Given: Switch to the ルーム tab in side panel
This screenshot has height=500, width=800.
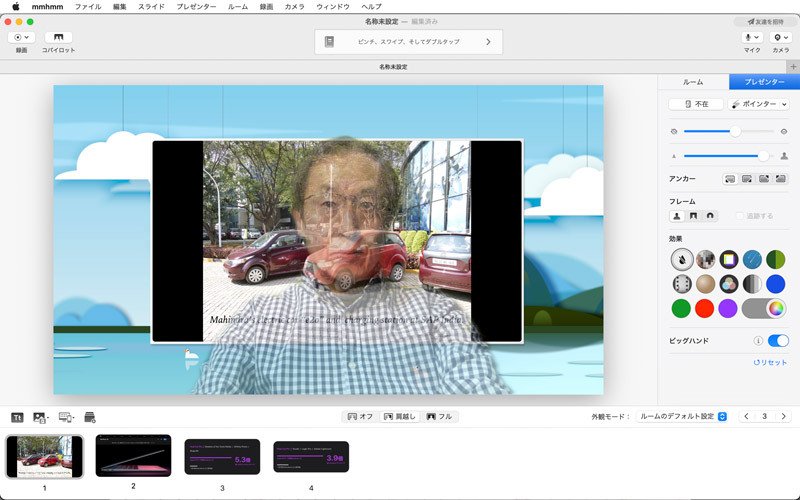Looking at the screenshot, I should (693, 82).
